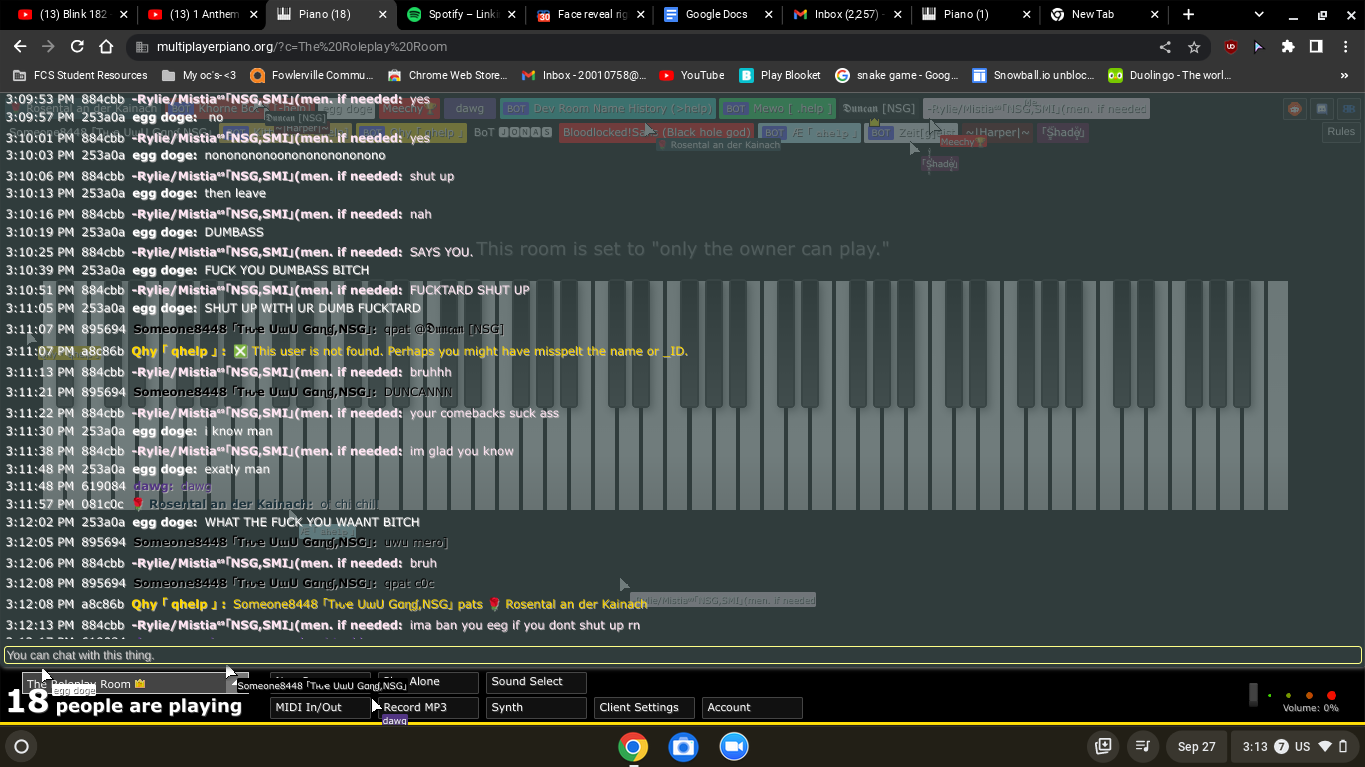Click the MIDI In/Out button
Screen dimensions: 1365x767
320,708
